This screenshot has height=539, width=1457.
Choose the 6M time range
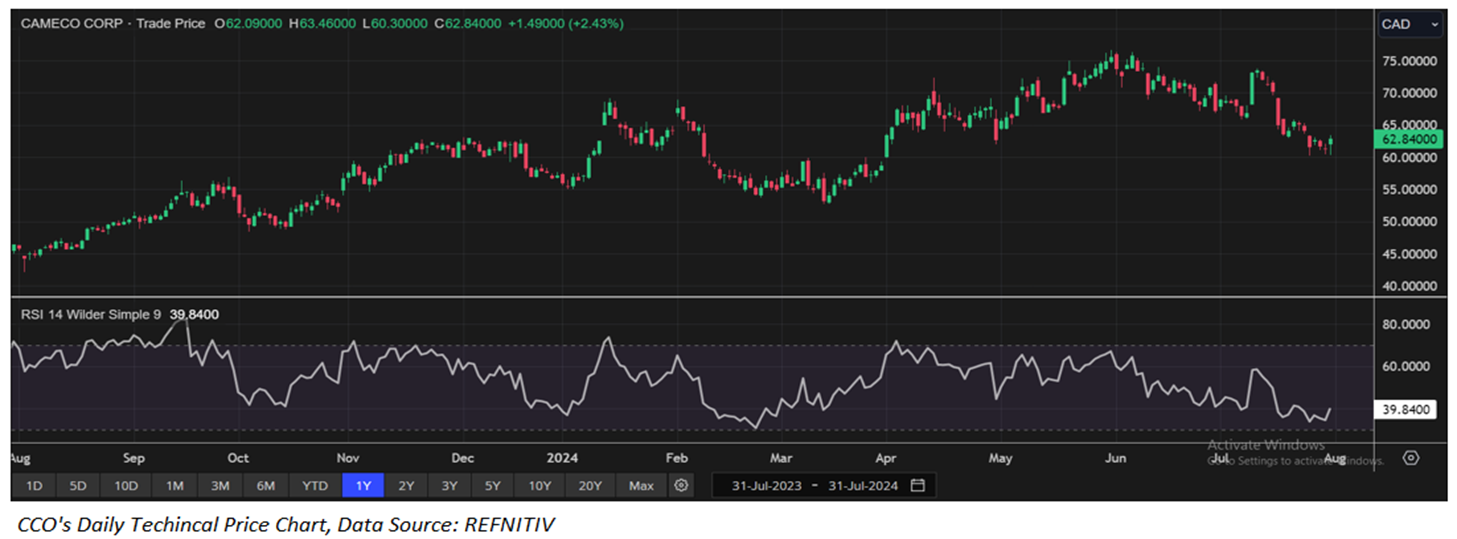tap(266, 486)
